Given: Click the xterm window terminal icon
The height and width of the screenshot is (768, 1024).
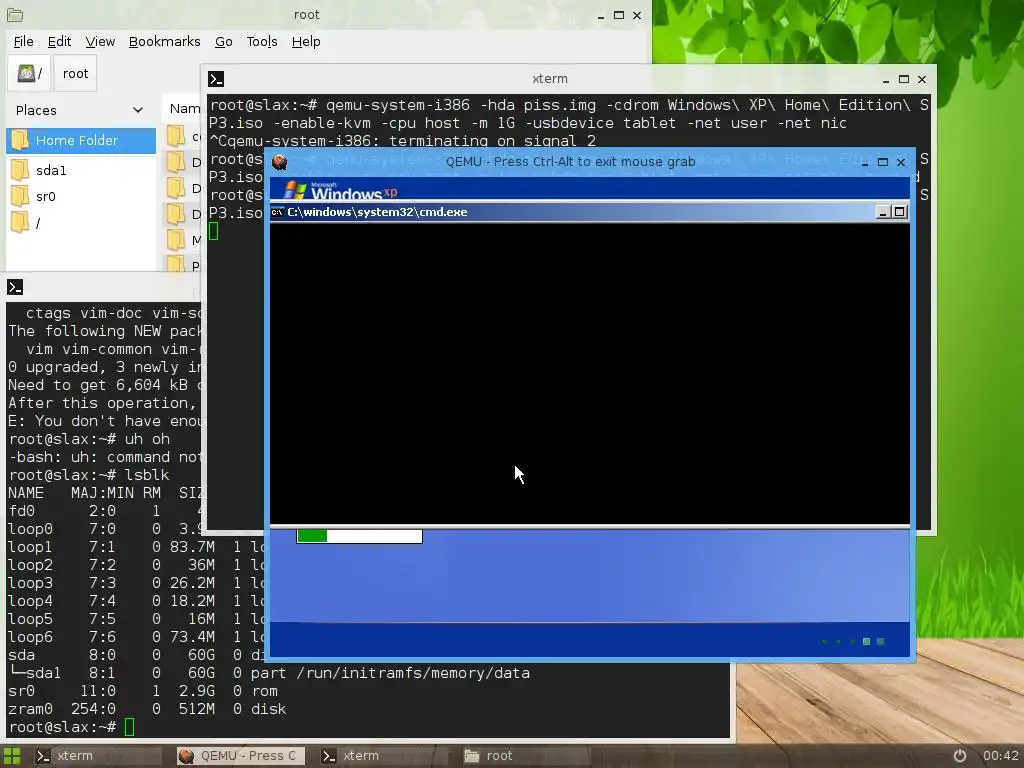Looking at the screenshot, I should (216, 79).
